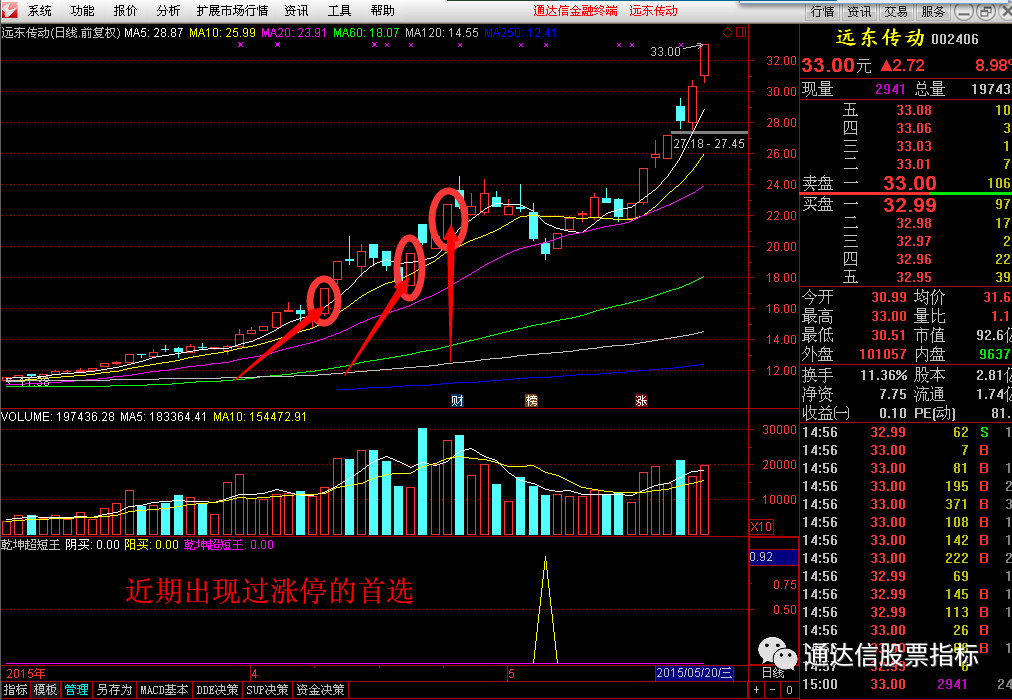Screen dimensions: 1012x700
Task: Click the MA60: 18.07 indicator label
Action: tap(367, 32)
